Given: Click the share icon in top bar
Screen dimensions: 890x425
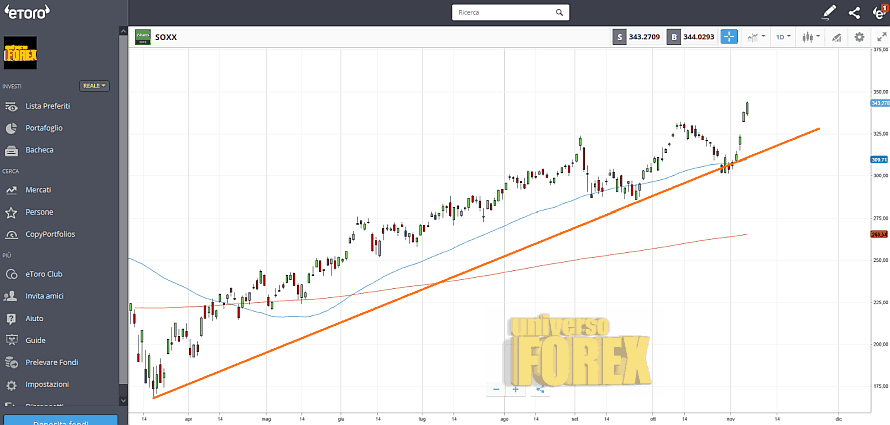Looking at the screenshot, I should tap(854, 13).
